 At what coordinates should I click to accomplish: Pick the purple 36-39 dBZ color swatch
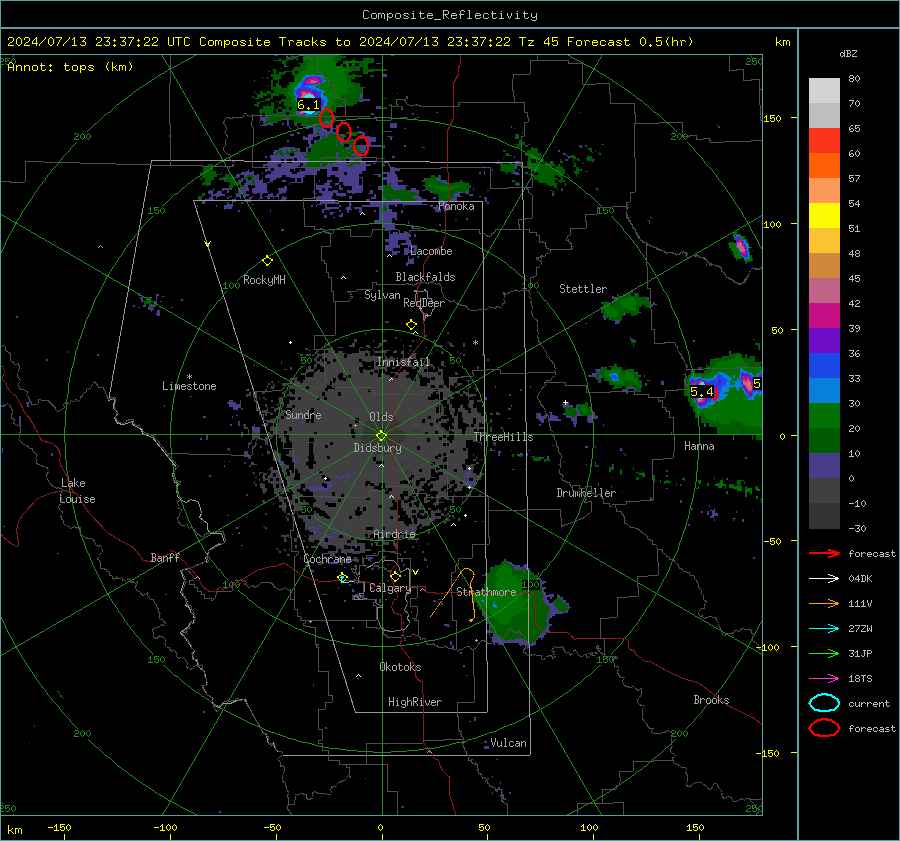tap(824, 340)
